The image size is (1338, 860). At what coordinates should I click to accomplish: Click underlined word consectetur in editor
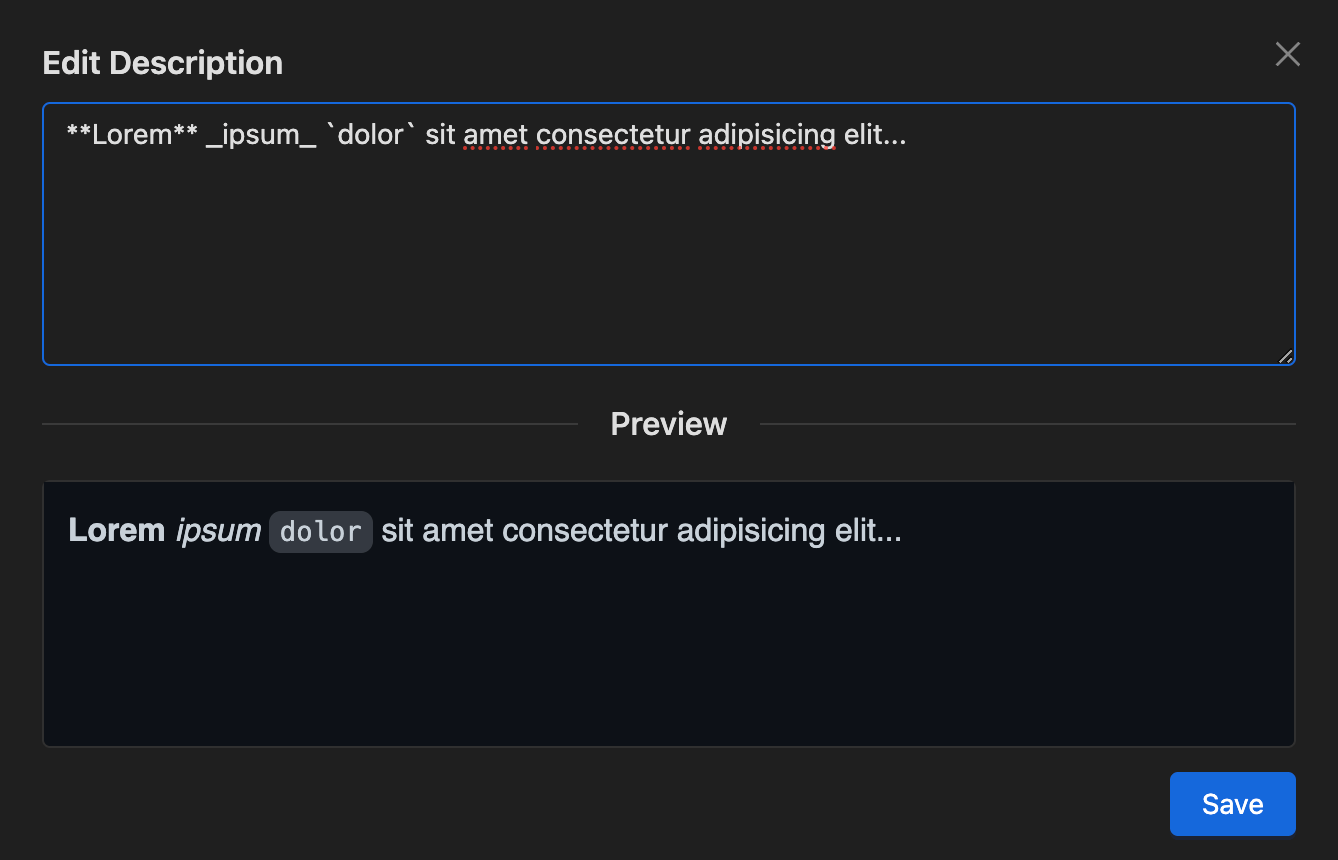click(613, 135)
